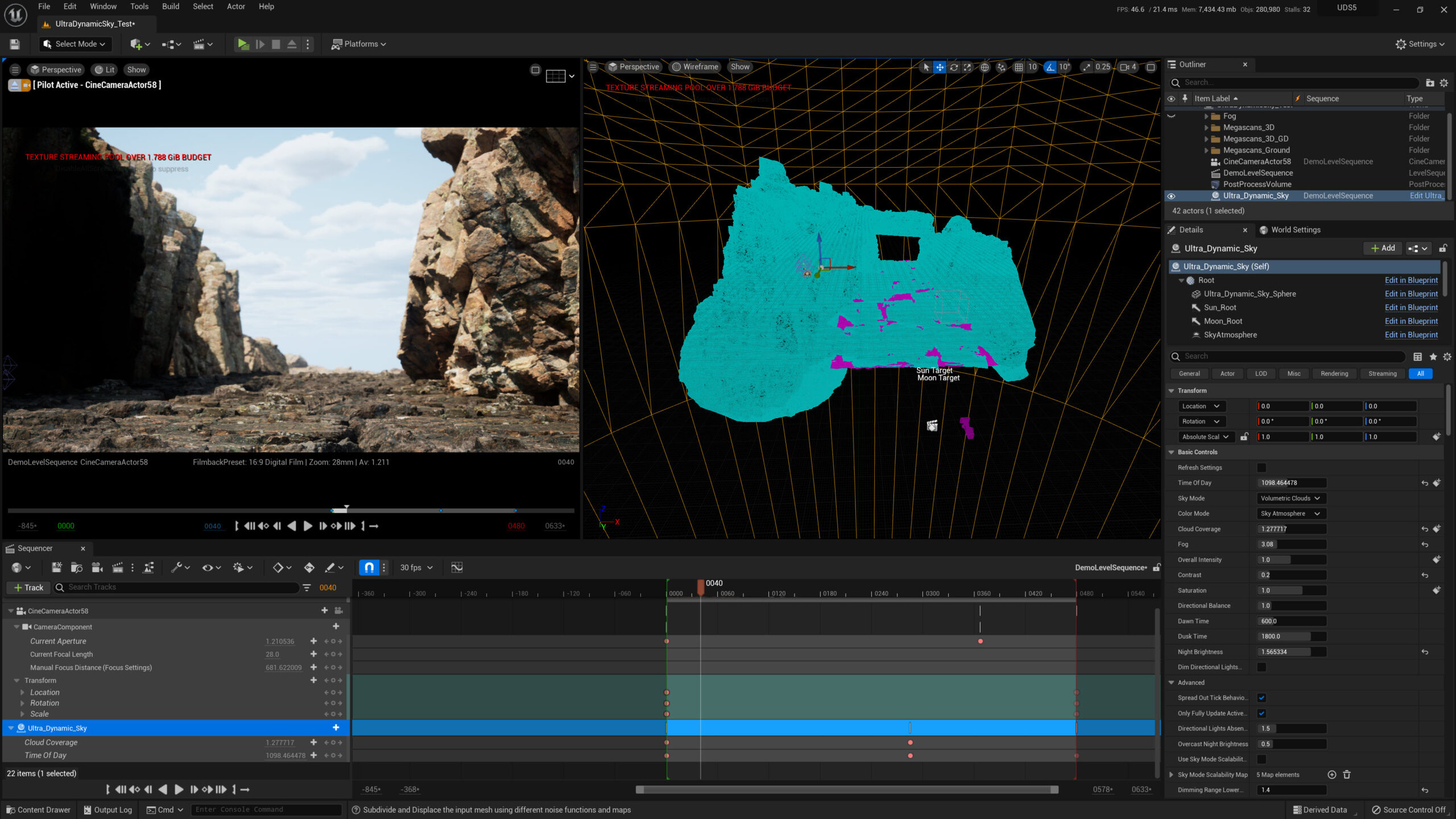Click Sequencer render movie clapperboard icon

click(118, 568)
